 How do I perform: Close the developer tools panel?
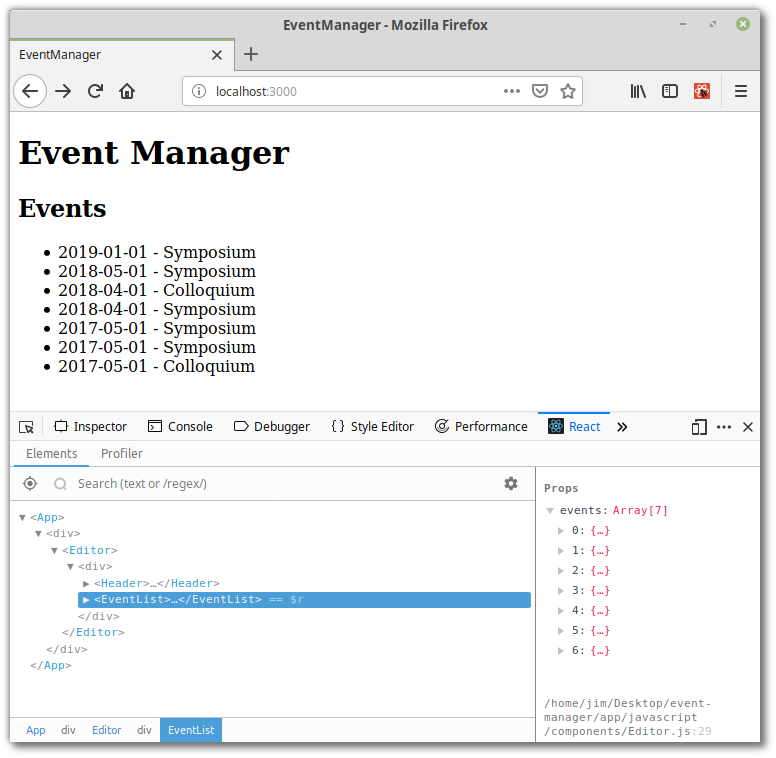748,426
